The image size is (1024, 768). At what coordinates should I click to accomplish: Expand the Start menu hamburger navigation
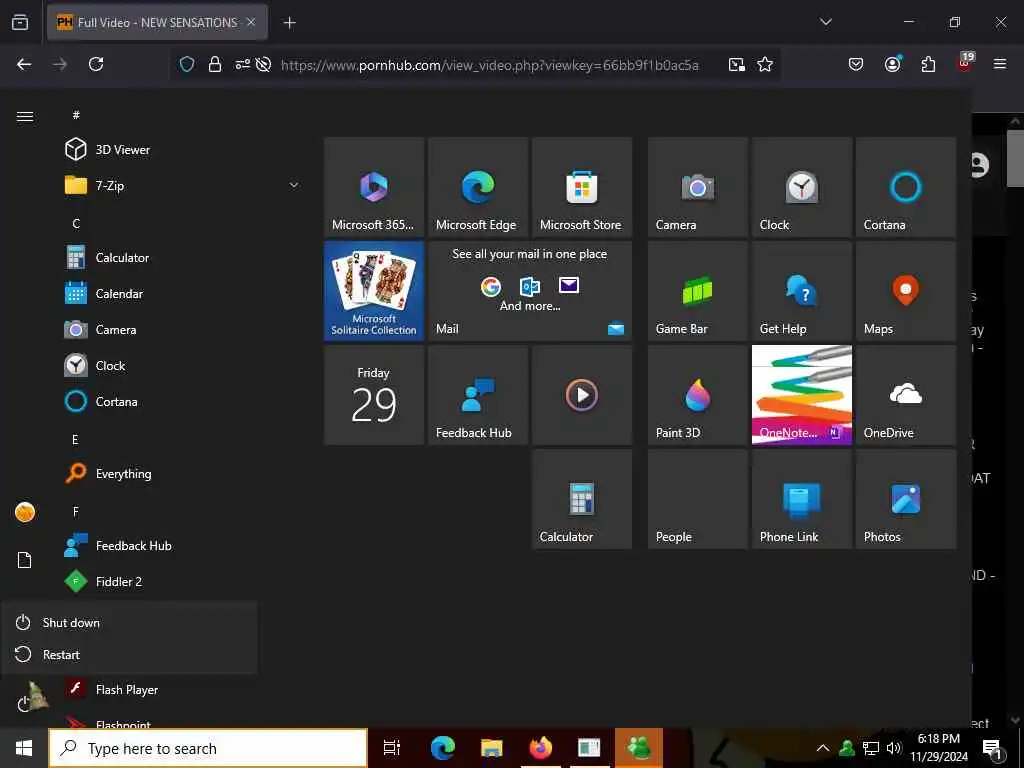[25, 116]
